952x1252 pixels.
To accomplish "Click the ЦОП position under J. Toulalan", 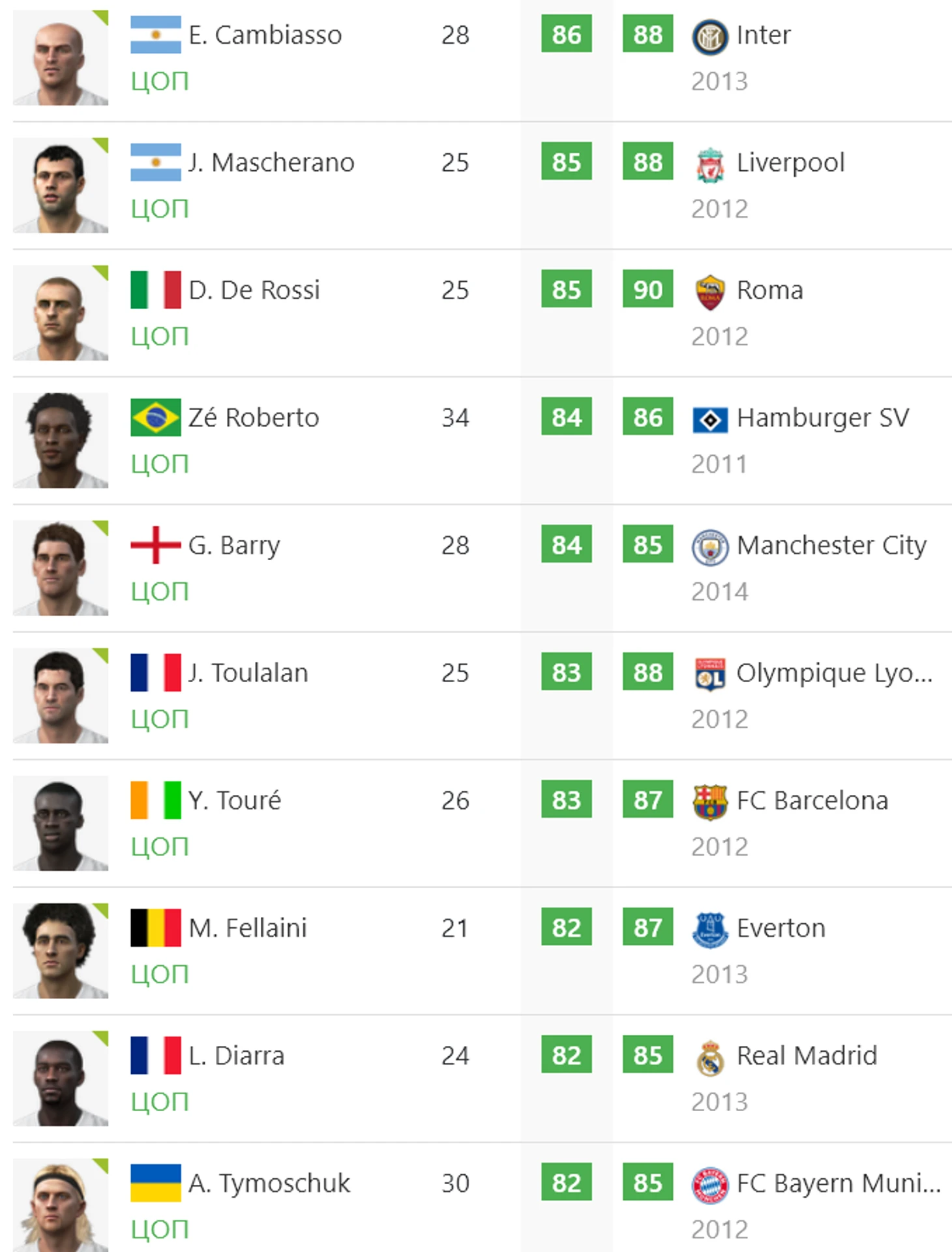I will pos(160,719).
